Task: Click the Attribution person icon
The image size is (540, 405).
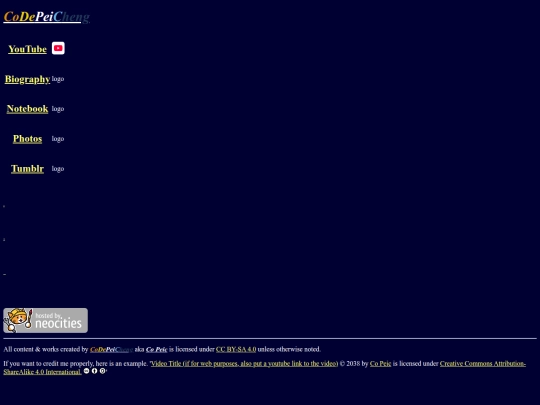Action: point(94,371)
